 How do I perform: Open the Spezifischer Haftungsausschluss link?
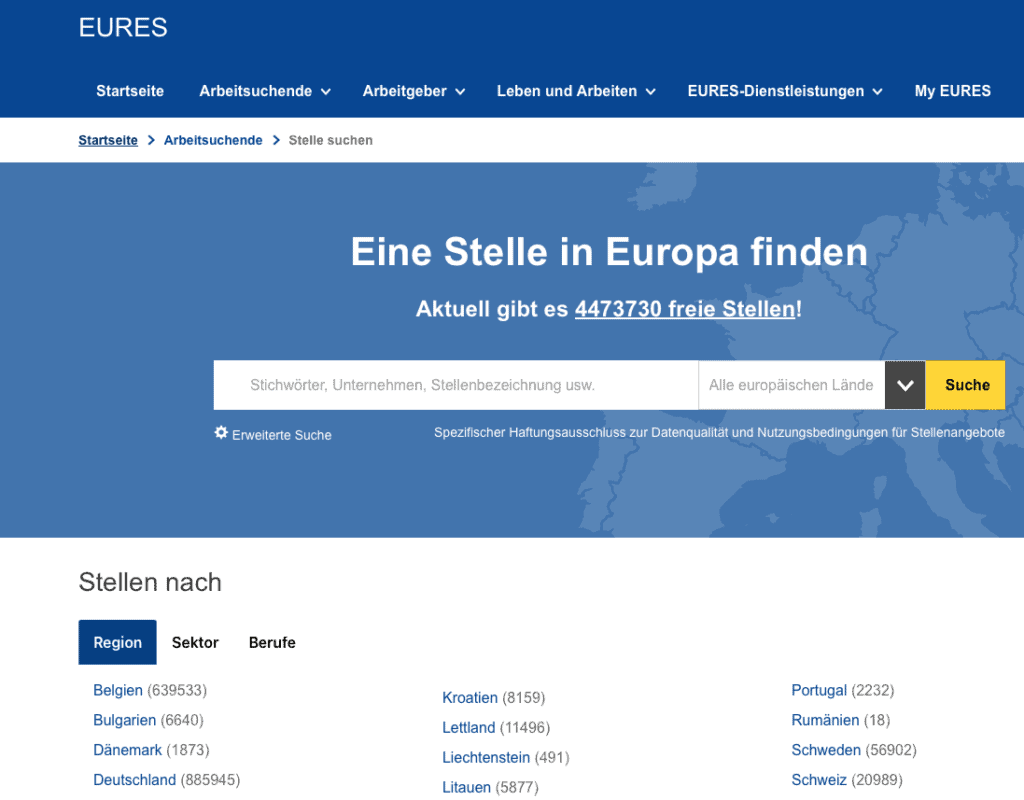pyautogui.click(x=719, y=432)
